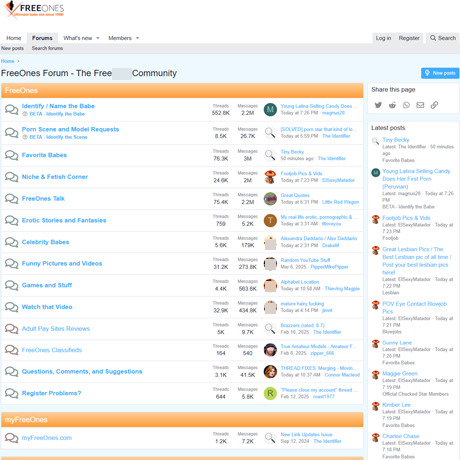The image size is (460, 460).
Task: Click the myFreeOnes category header
Action: pos(182,420)
